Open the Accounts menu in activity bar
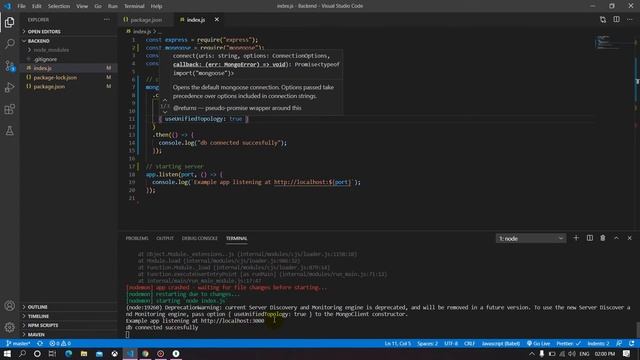This screenshot has height=360, width=640. tap(9, 306)
